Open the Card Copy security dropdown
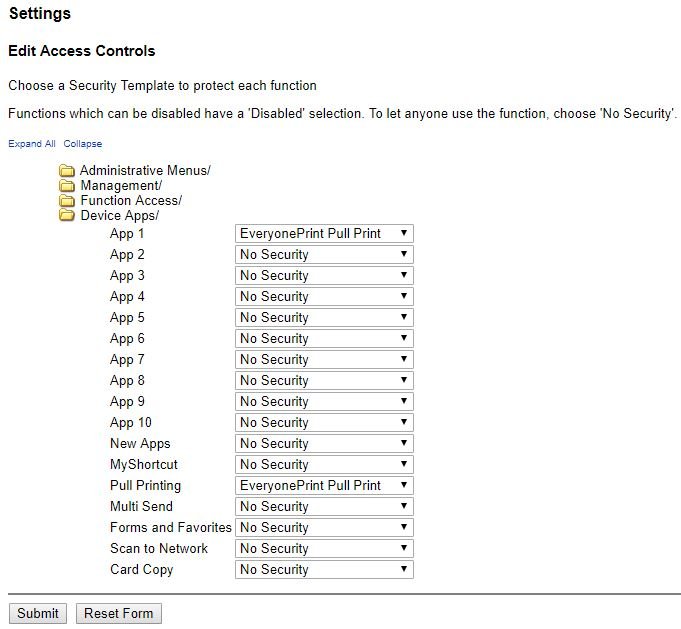Screen dimensions: 681x629 coord(324,570)
